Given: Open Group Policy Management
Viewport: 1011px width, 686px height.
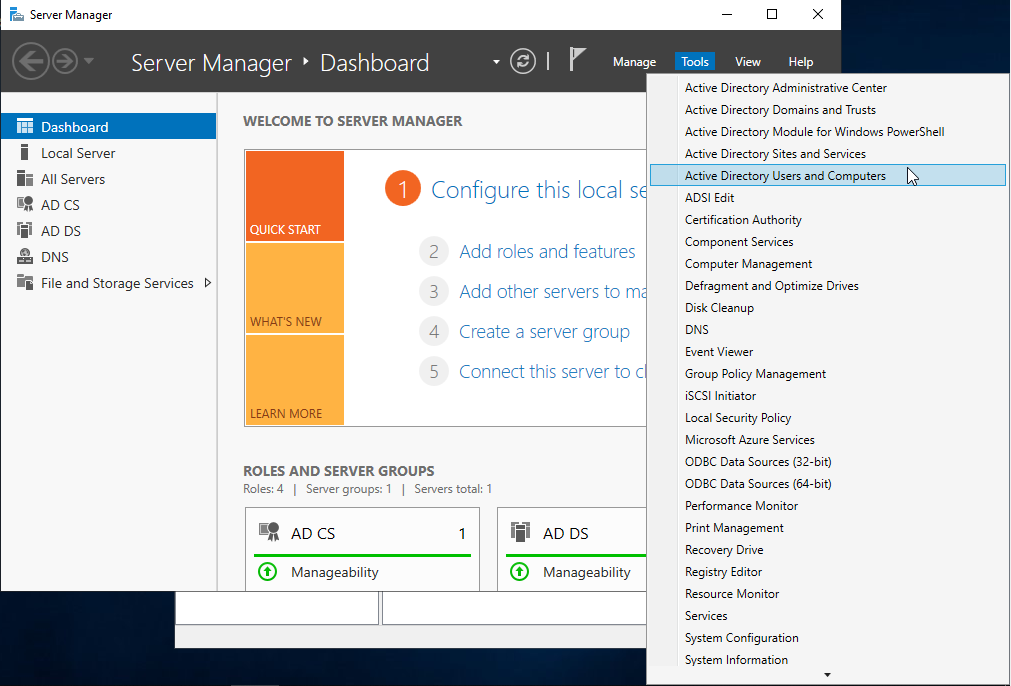Looking at the screenshot, I should tap(827, 373).
